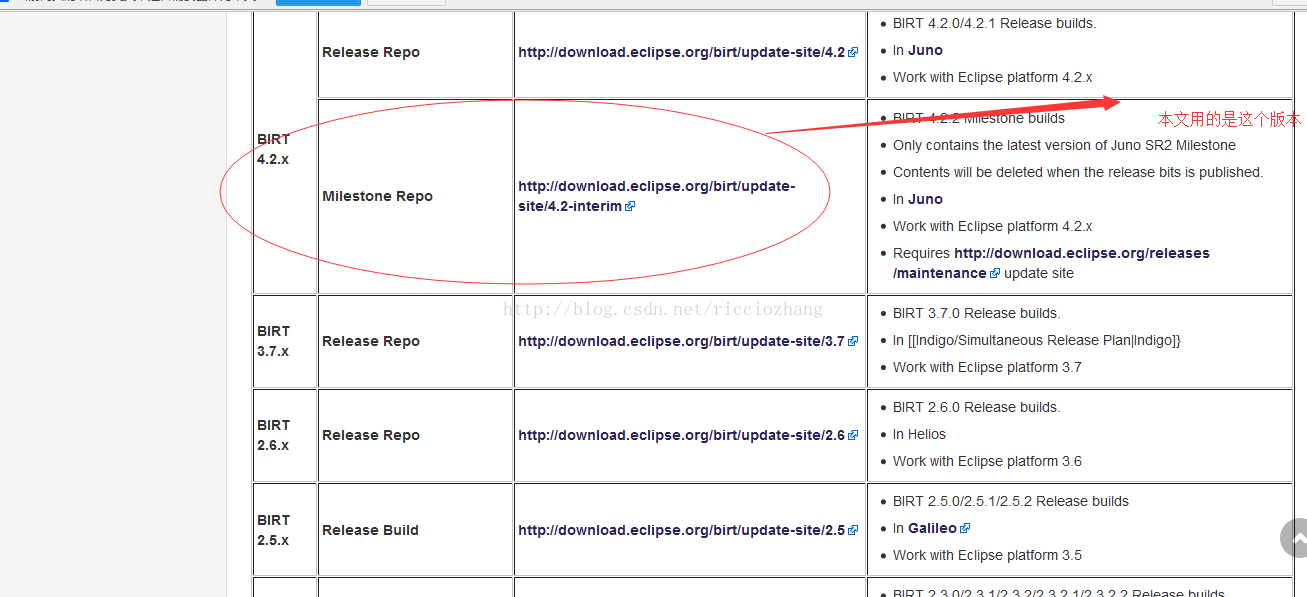Open Juno link in the Milestone Repo row

925,199
